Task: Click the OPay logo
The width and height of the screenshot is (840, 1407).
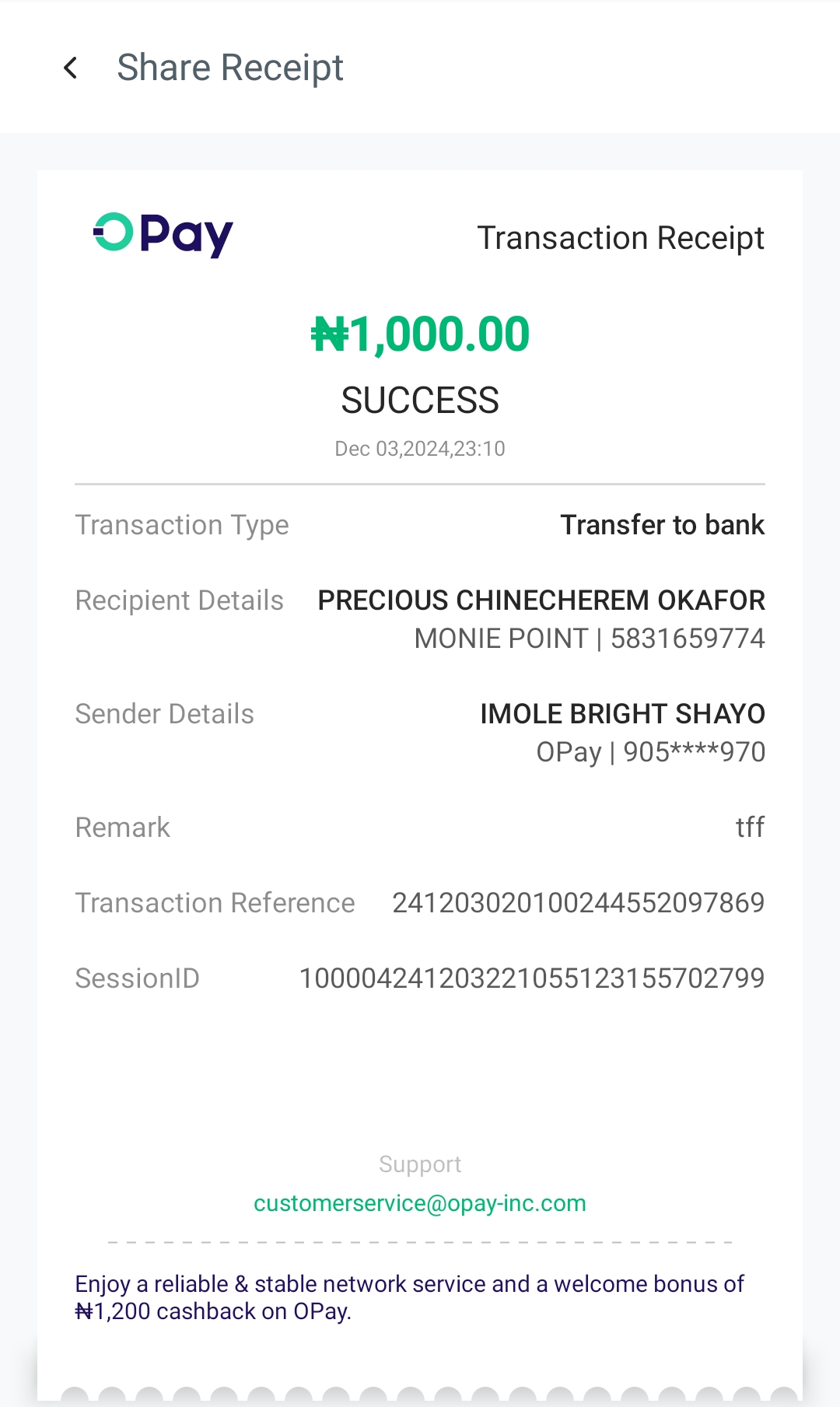Action: pyautogui.click(x=163, y=234)
